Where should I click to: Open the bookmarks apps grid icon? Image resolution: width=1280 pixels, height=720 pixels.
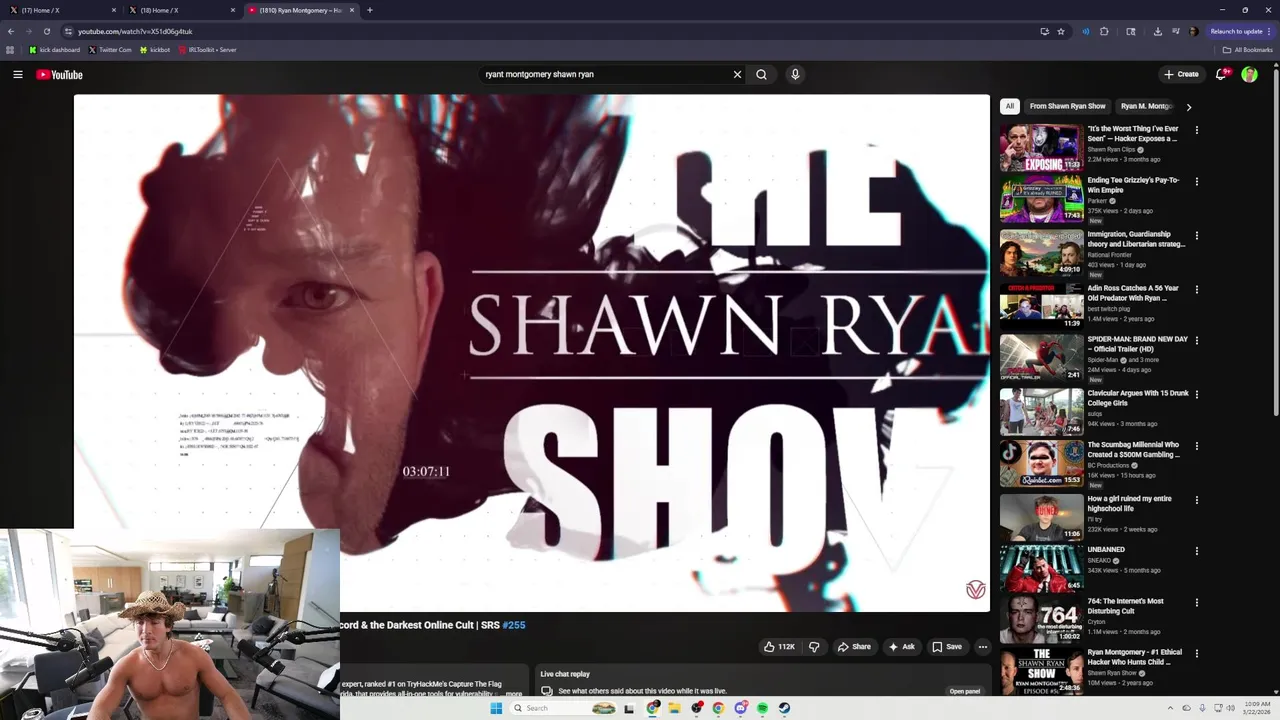coord(10,49)
